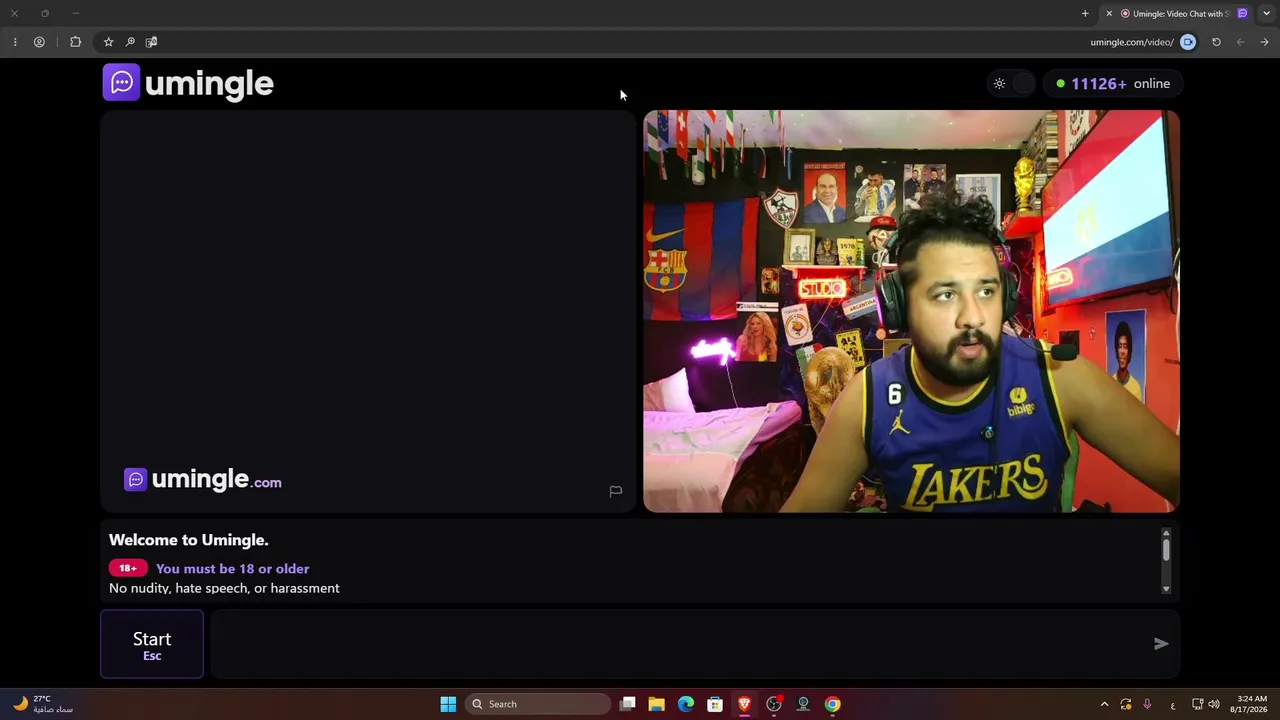Expand the system tray hidden icons chevron
Viewport: 1280px width, 720px height.
tap(1104, 704)
